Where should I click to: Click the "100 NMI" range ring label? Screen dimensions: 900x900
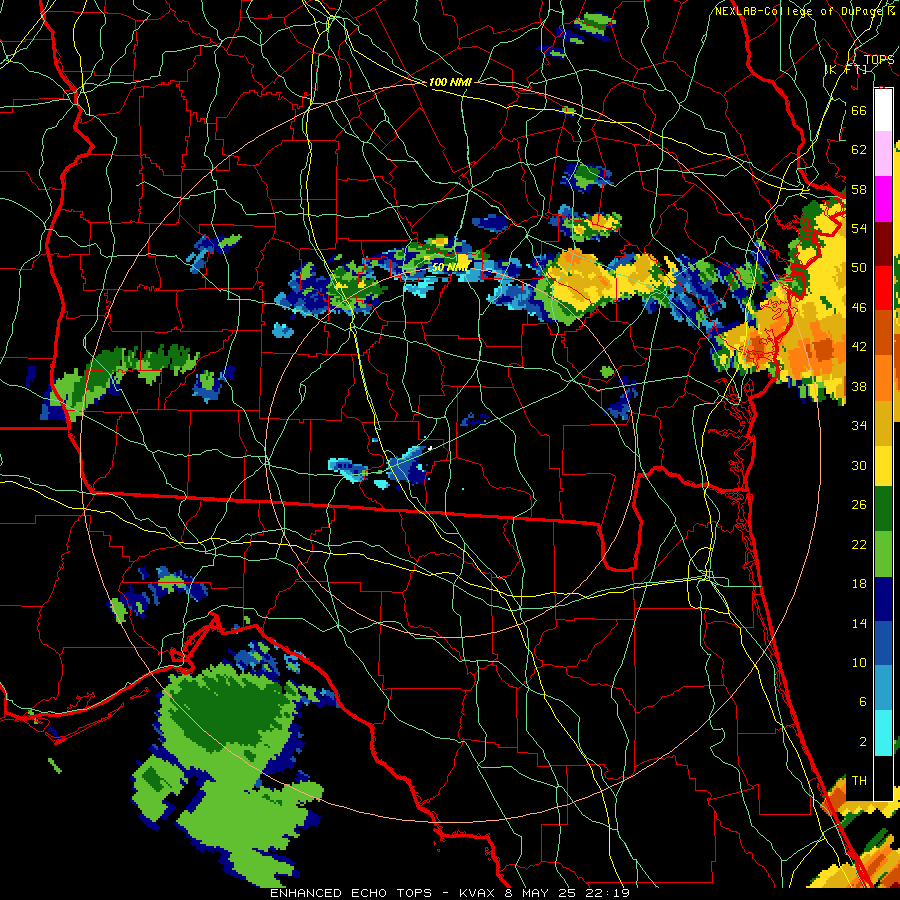[450, 82]
